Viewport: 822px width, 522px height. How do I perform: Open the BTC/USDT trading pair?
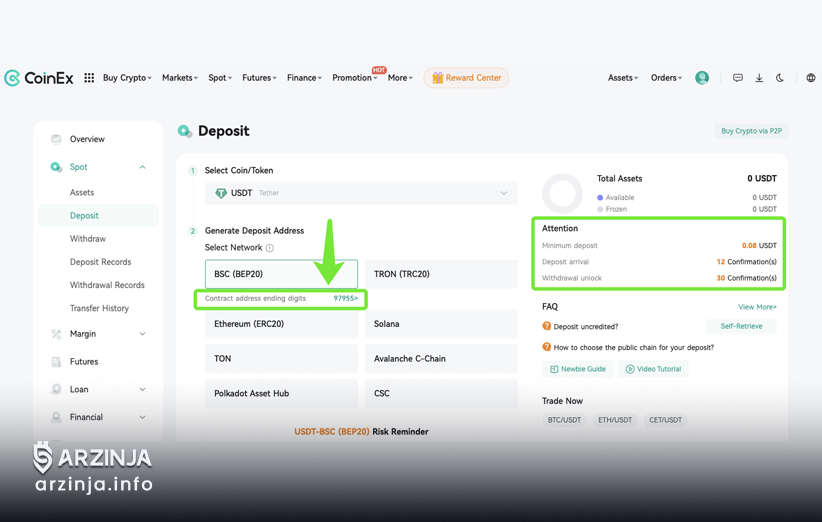pyautogui.click(x=564, y=420)
